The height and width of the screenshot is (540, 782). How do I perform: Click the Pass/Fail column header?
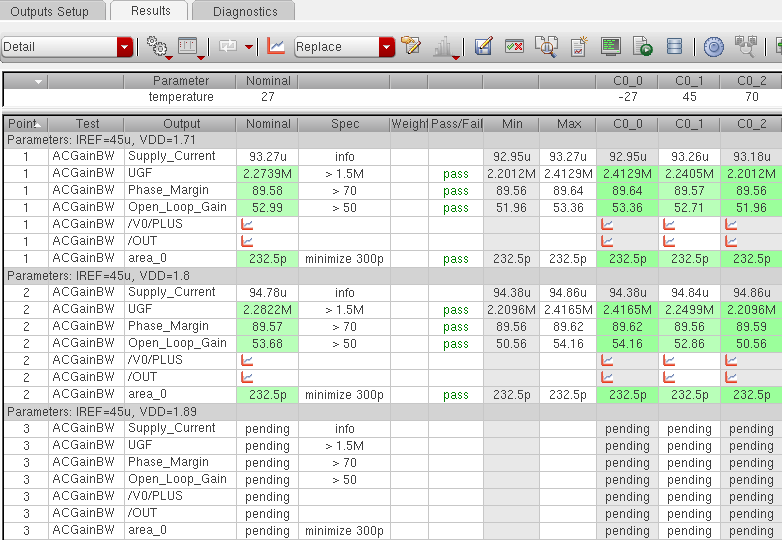456,124
